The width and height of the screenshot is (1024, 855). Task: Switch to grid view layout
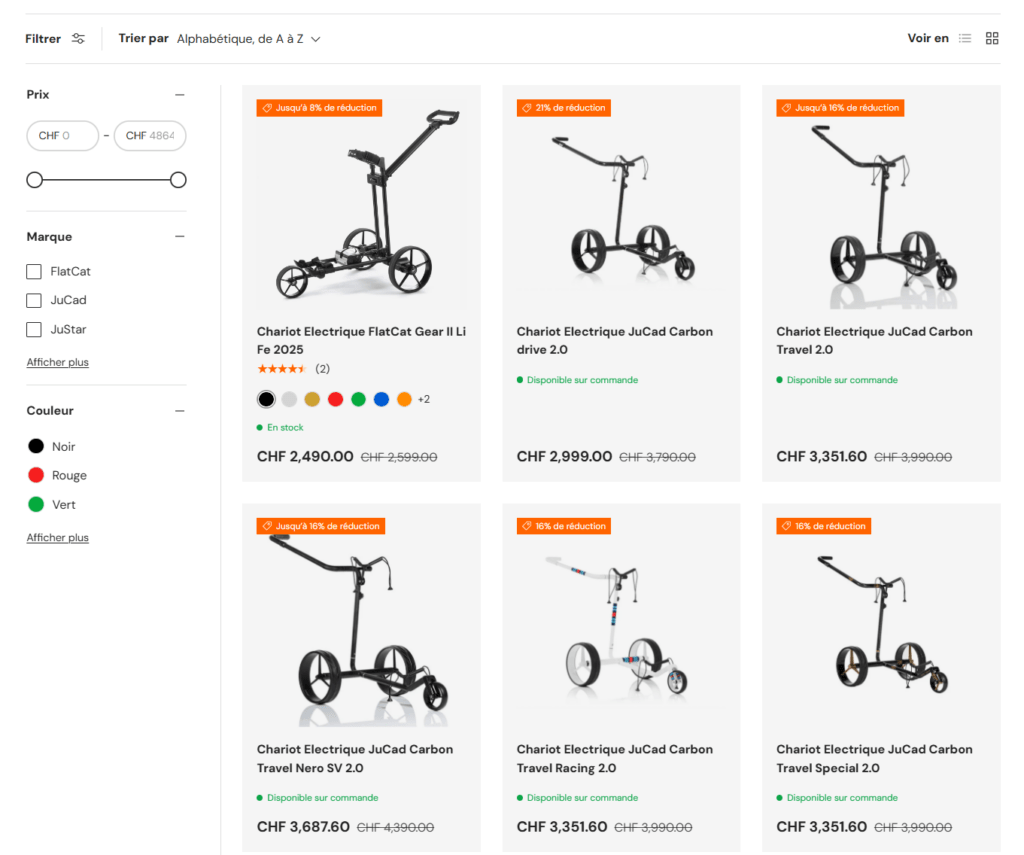tap(992, 39)
